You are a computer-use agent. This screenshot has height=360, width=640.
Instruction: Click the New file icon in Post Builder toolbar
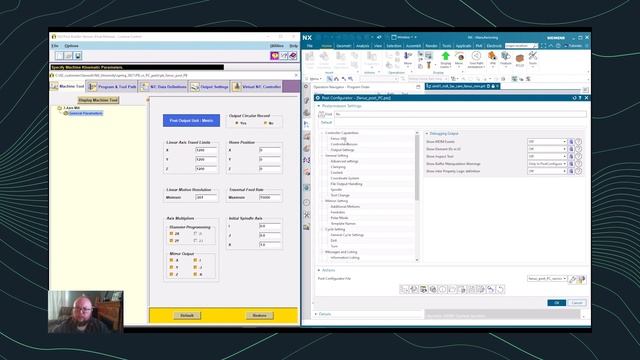(60, 56)
